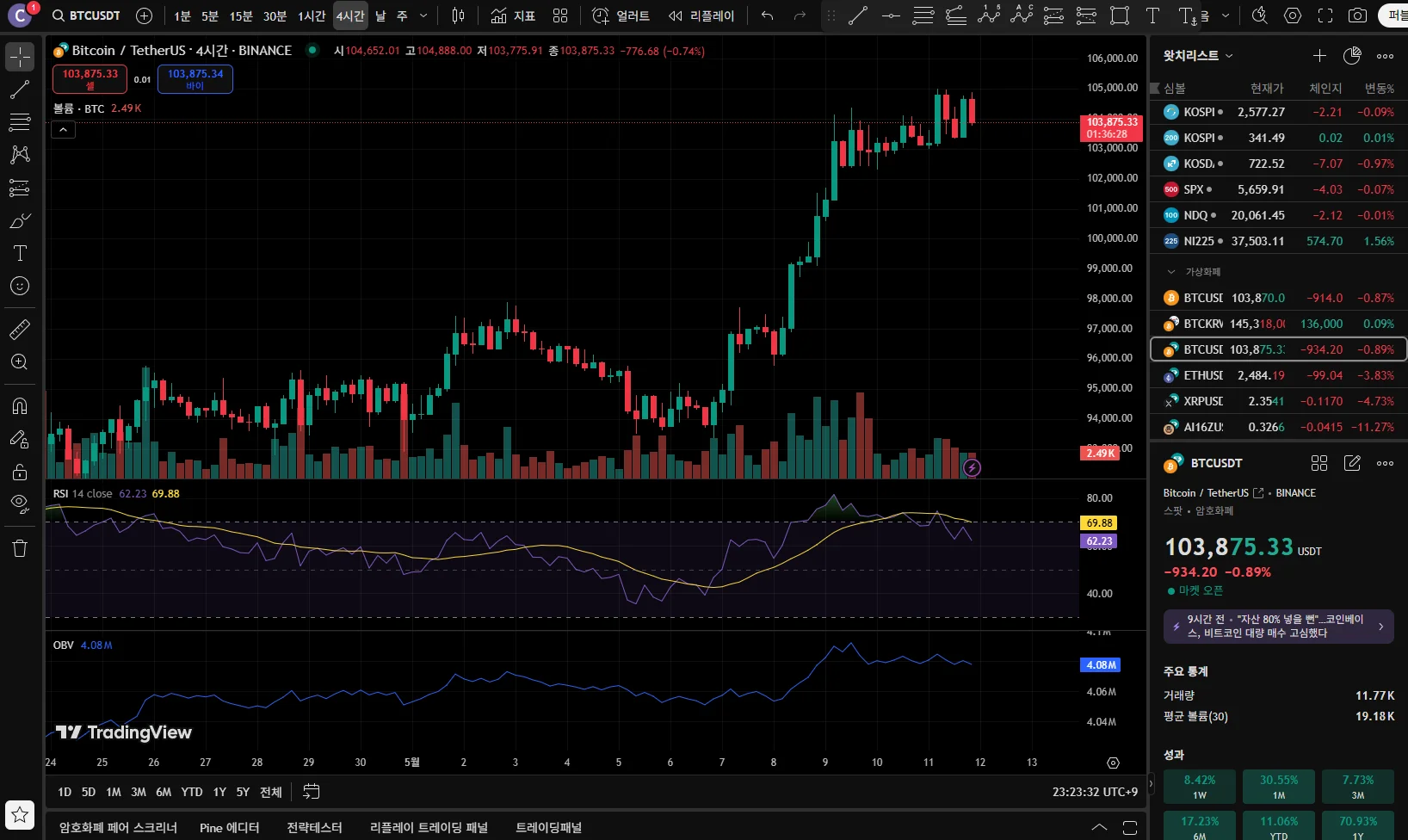This screenshot has height=840, width=1408.
Task: Switch to the 1시간 timeframe
Action: (312, 15)
